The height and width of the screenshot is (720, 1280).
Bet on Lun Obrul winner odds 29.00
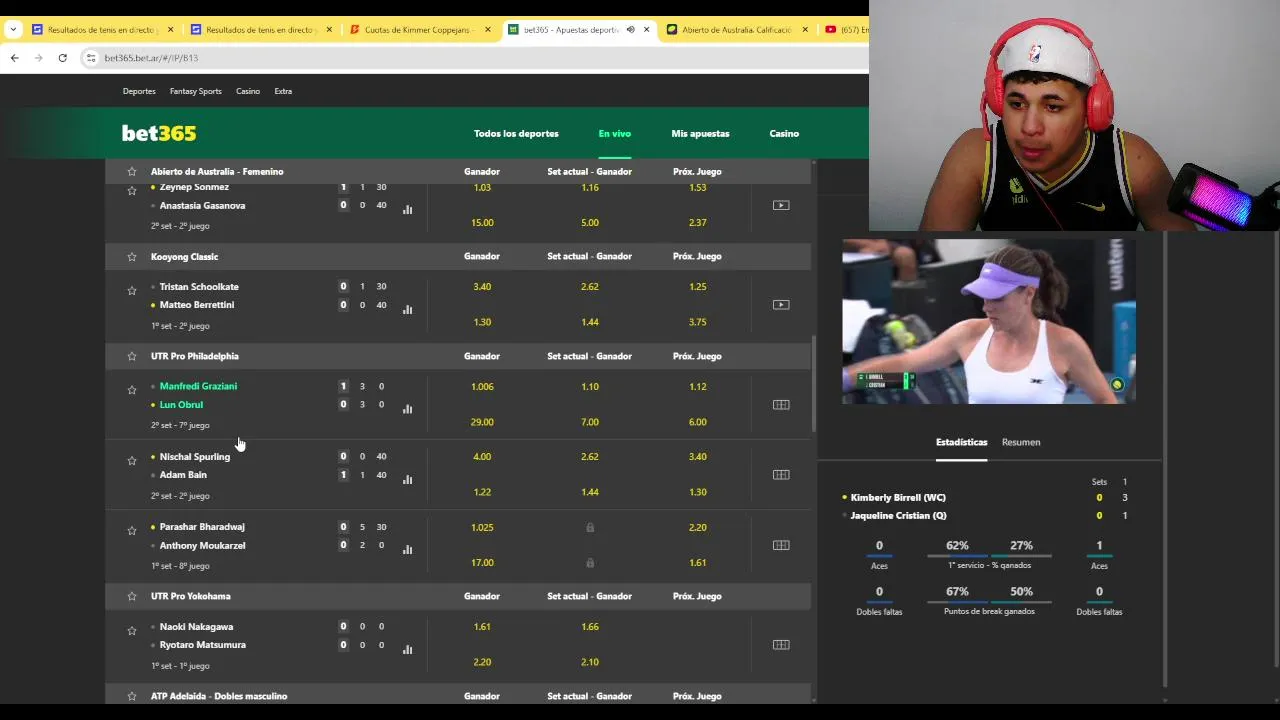482,422
